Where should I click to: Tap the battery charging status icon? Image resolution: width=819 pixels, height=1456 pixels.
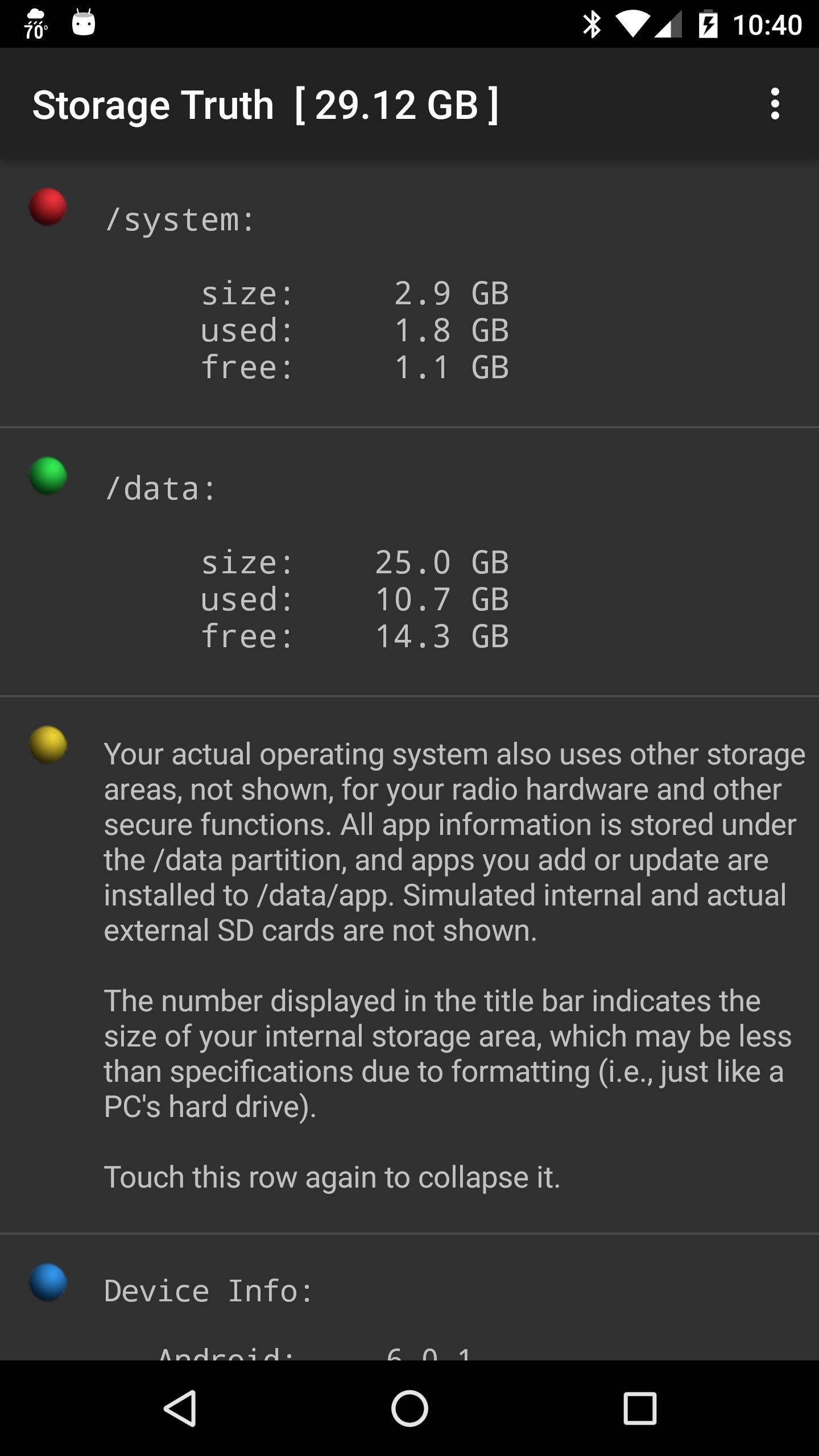(708, 24)
